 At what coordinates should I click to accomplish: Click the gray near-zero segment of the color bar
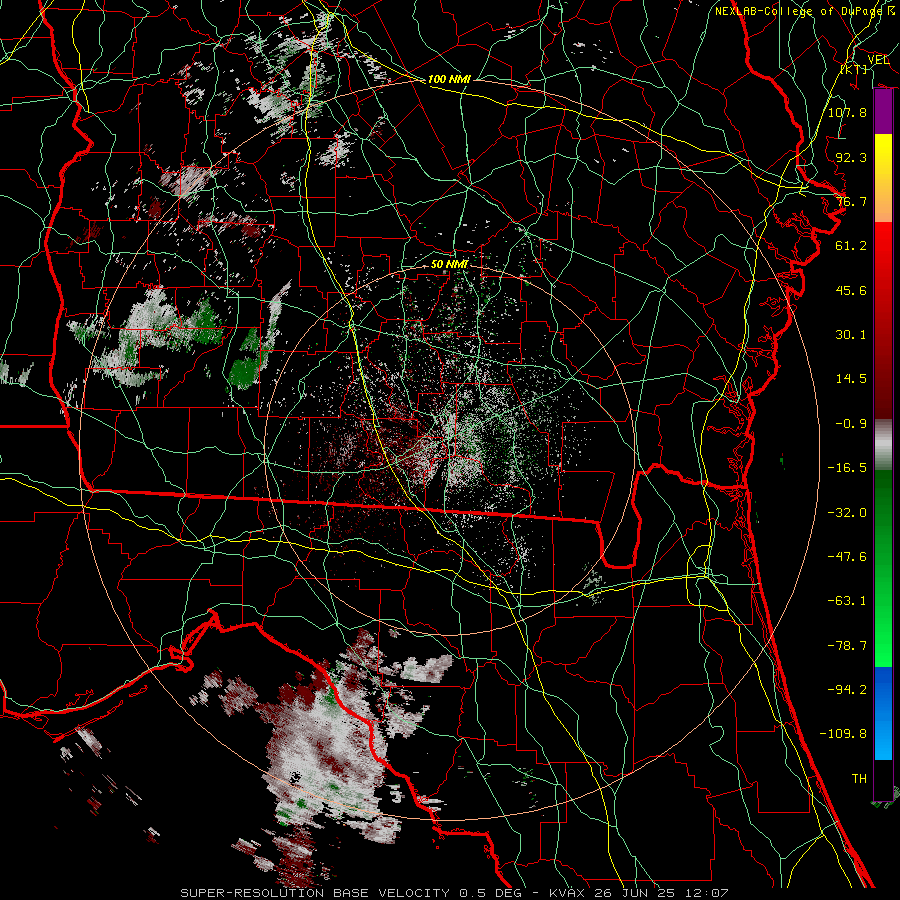(883, 443)
